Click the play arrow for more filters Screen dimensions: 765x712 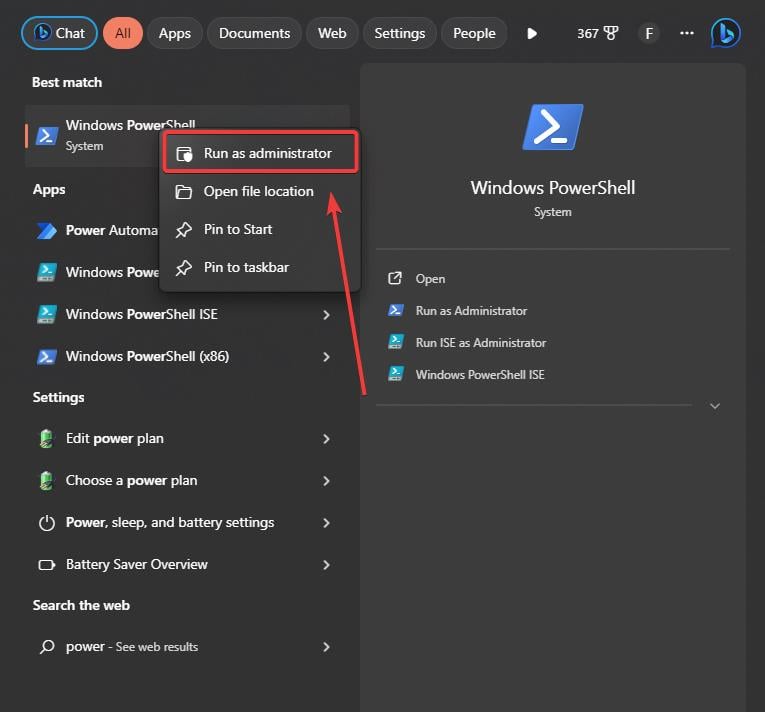tap(532, 33)
